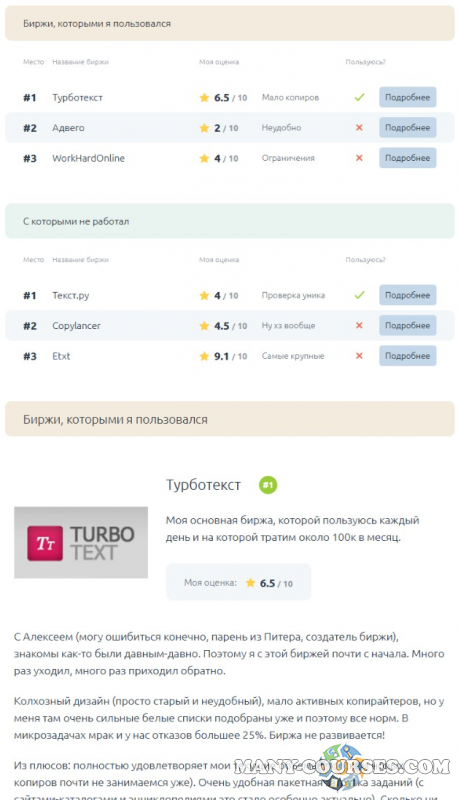Click the star icon in Турботекст row
The height and width of the screenshot is (800, 458).
click(x=204, y=97)
